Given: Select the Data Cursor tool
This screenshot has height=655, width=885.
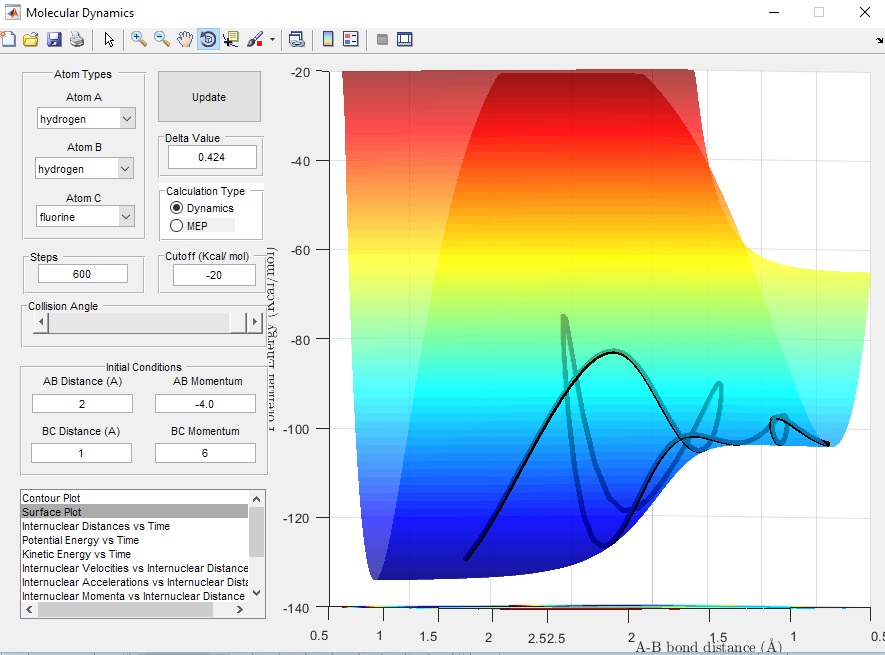Looking at the screenshot, I should (x=231, y=40).
